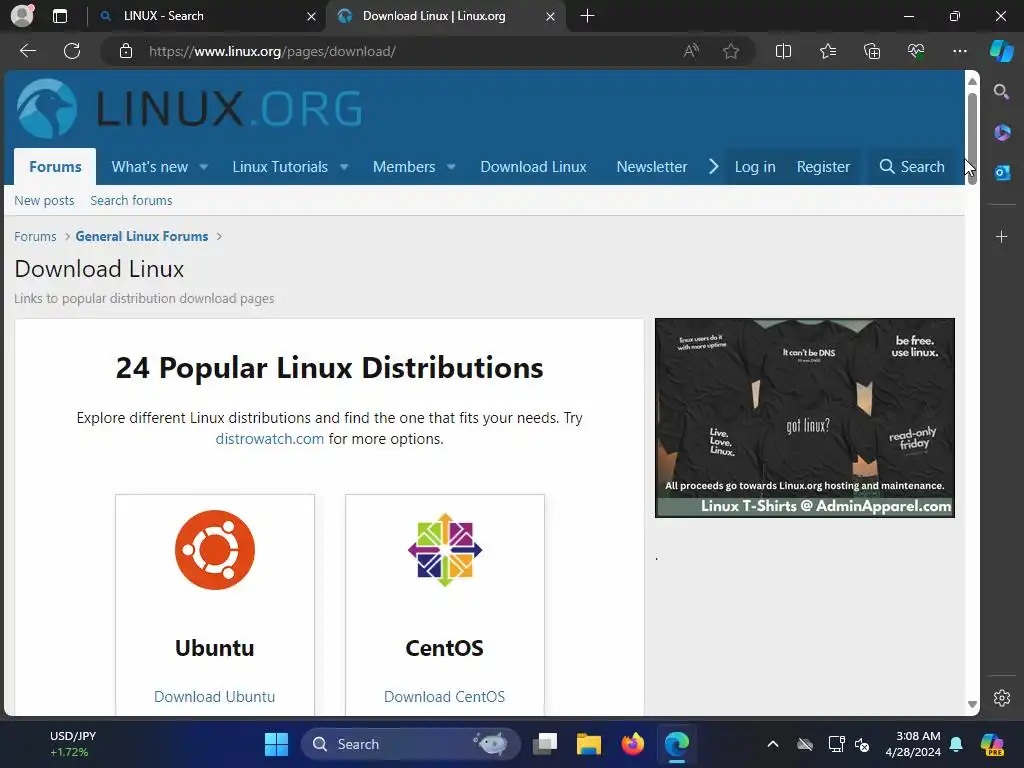Image resolution: width=1024 pixels, height=768 pixels.
Task: Show more navigation items chevron
Action: pos(714,167)
